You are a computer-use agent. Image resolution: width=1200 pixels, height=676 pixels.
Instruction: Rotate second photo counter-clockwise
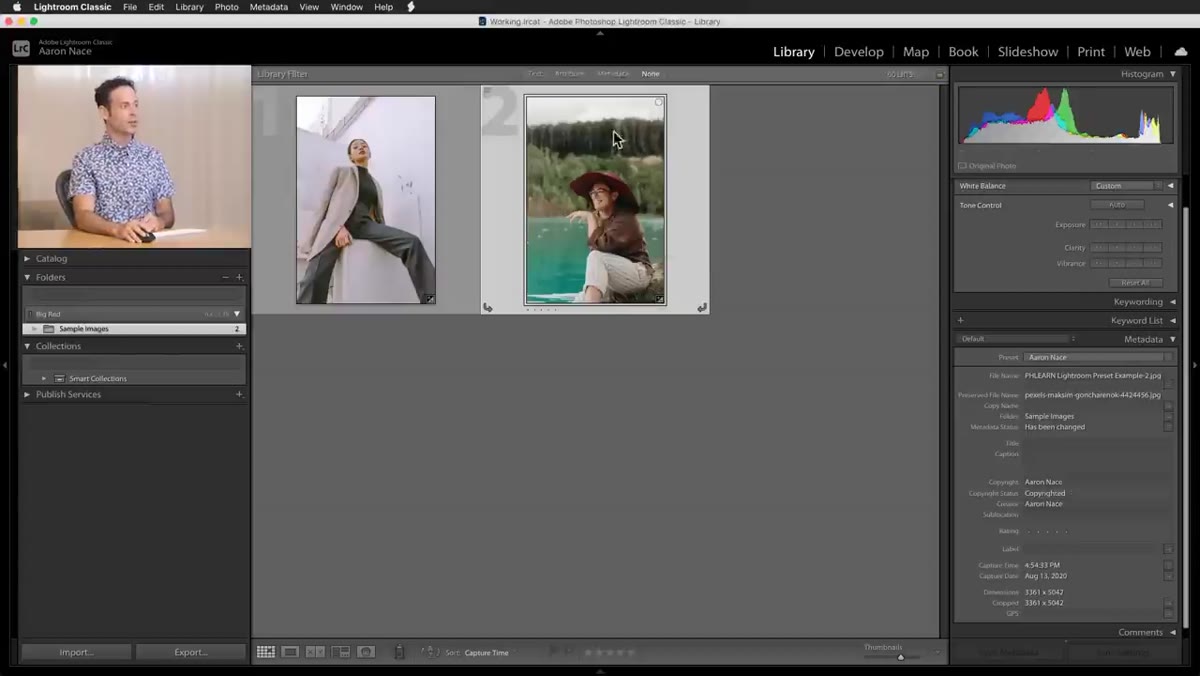[488, 308]
